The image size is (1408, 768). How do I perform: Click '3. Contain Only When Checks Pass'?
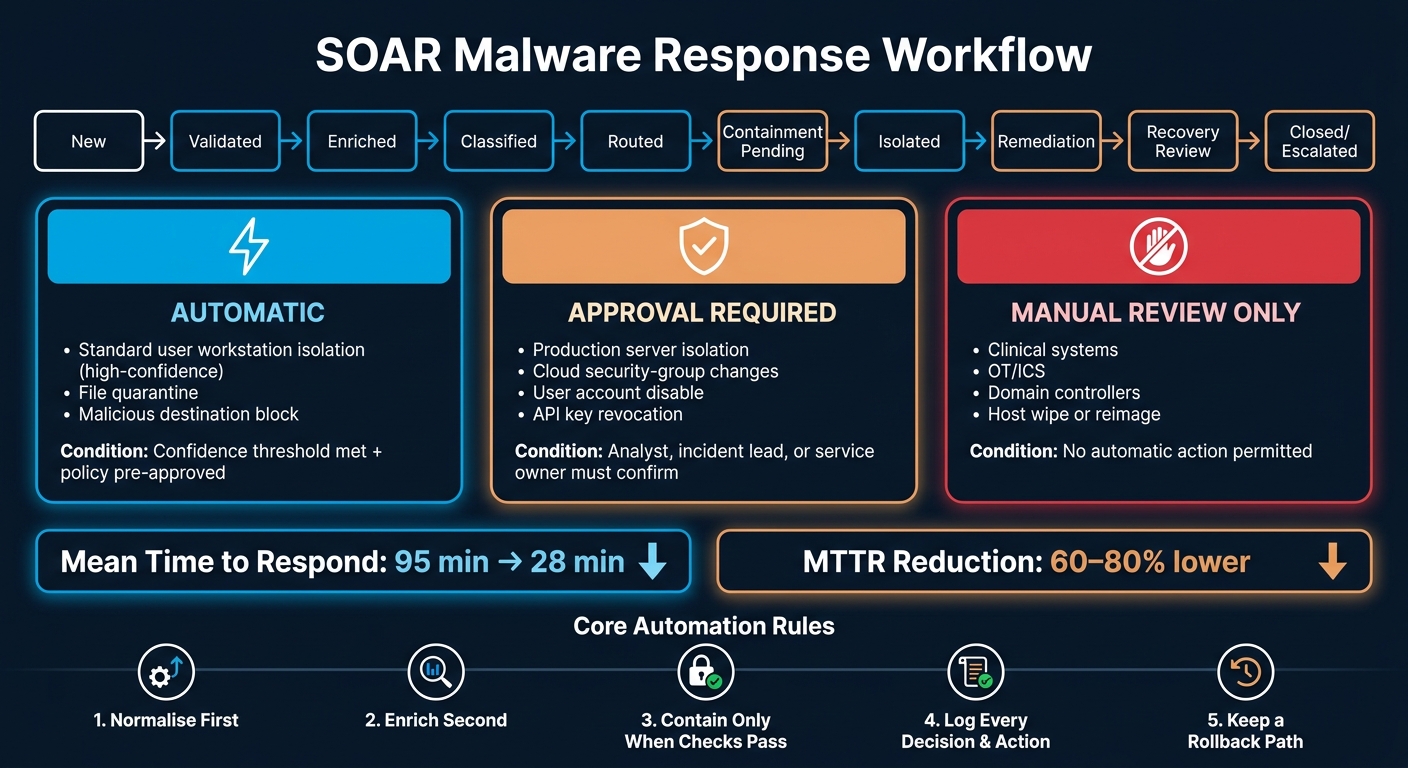pos(705,731)
